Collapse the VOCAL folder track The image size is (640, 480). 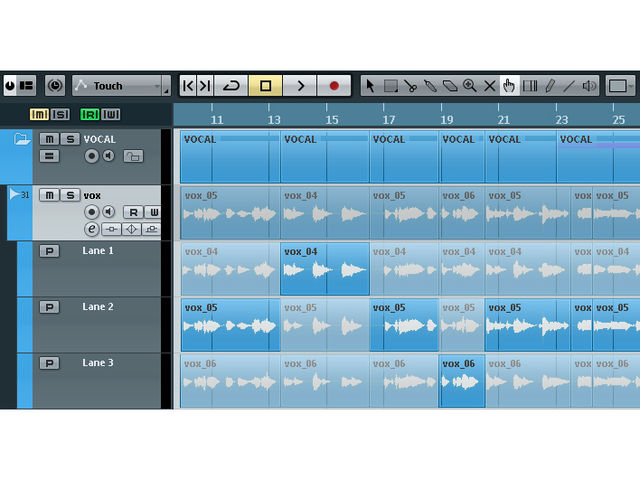pyautogui.click(x=22, y=139)
